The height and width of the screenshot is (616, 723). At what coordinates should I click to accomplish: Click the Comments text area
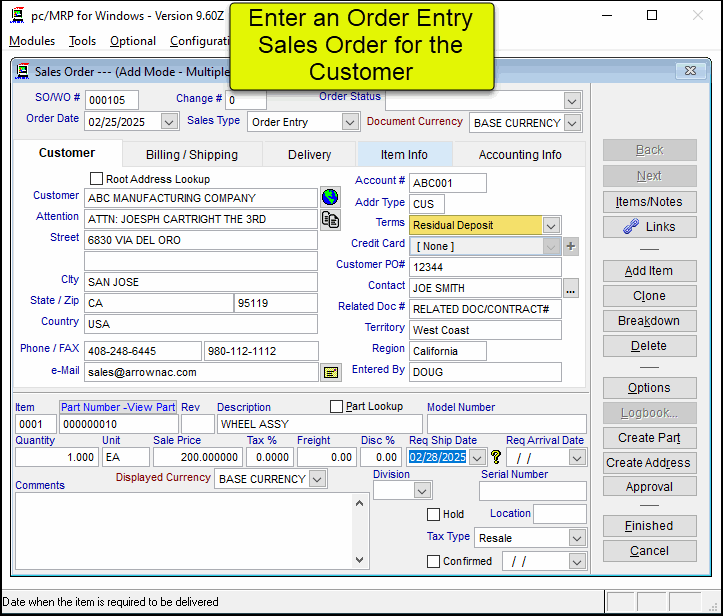tap(184, 531)
